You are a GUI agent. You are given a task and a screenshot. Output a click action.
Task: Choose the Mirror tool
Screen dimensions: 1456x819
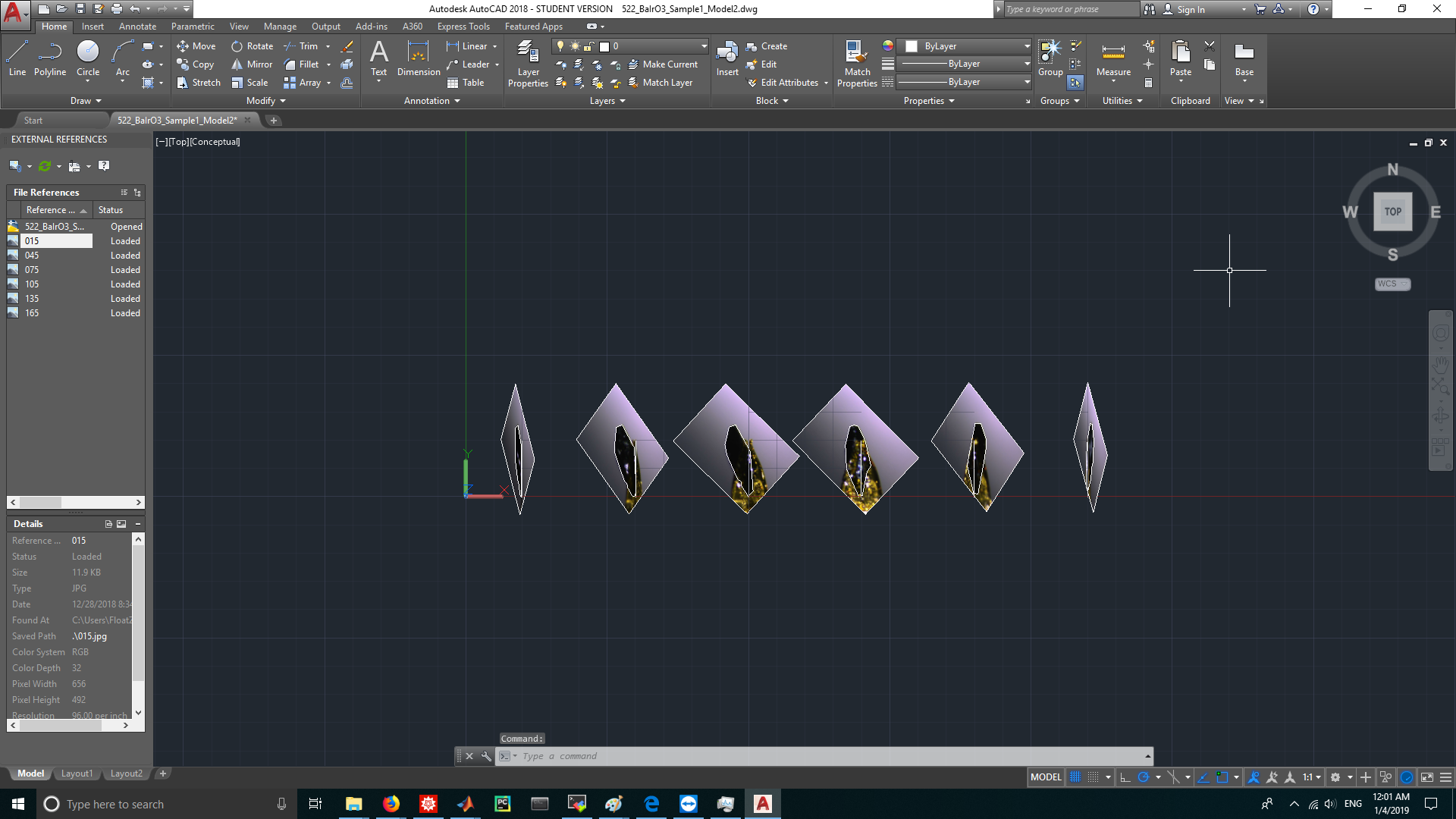[252, 64]
